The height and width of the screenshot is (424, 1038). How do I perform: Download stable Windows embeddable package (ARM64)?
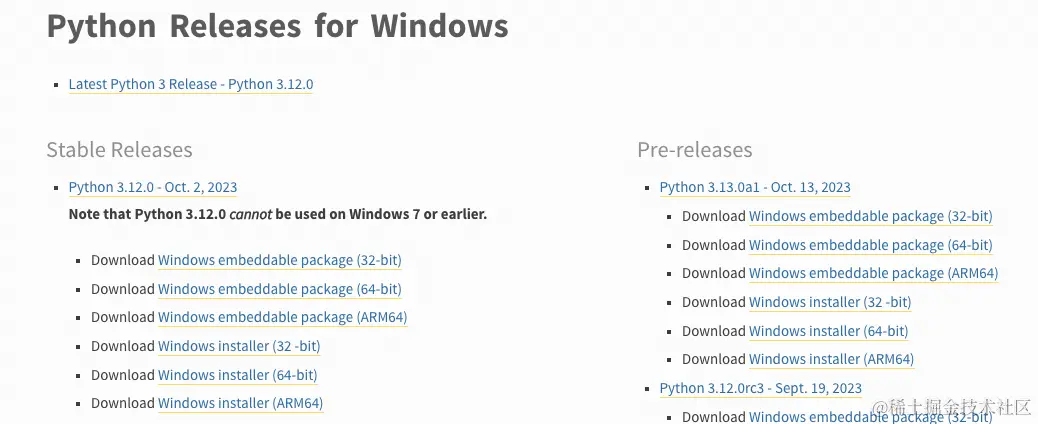coord(283,317)
